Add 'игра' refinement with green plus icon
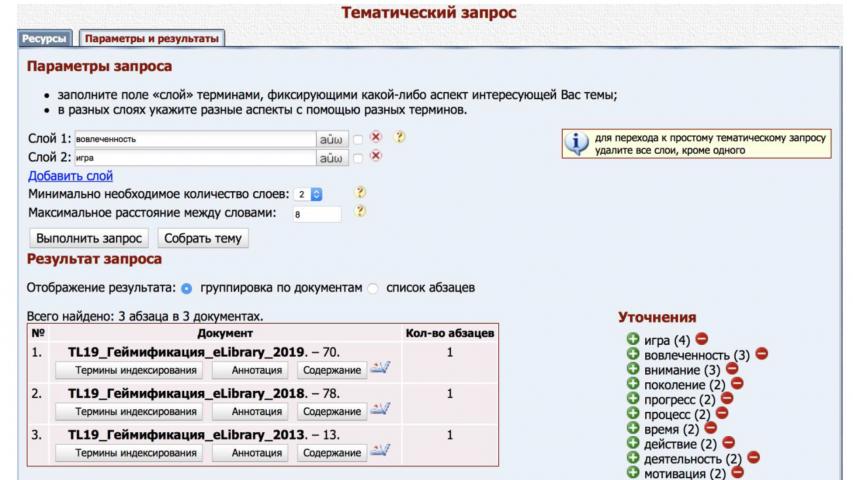853x480 pixels. pos(632,341)
